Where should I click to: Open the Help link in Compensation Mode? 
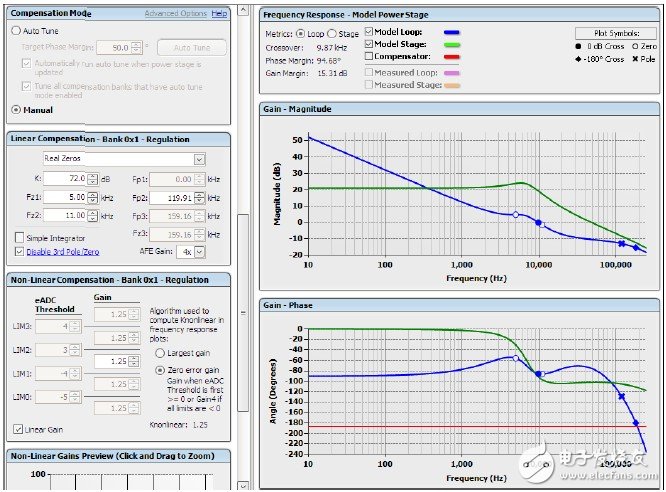click(x=219, y=14)
